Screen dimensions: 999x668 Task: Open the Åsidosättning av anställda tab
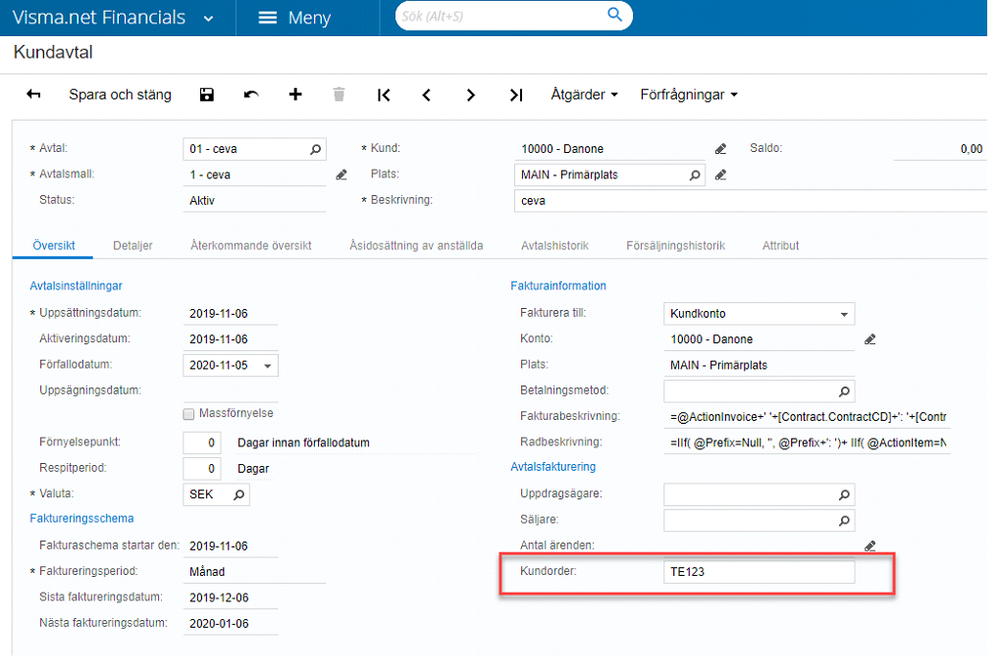point(416,245)
